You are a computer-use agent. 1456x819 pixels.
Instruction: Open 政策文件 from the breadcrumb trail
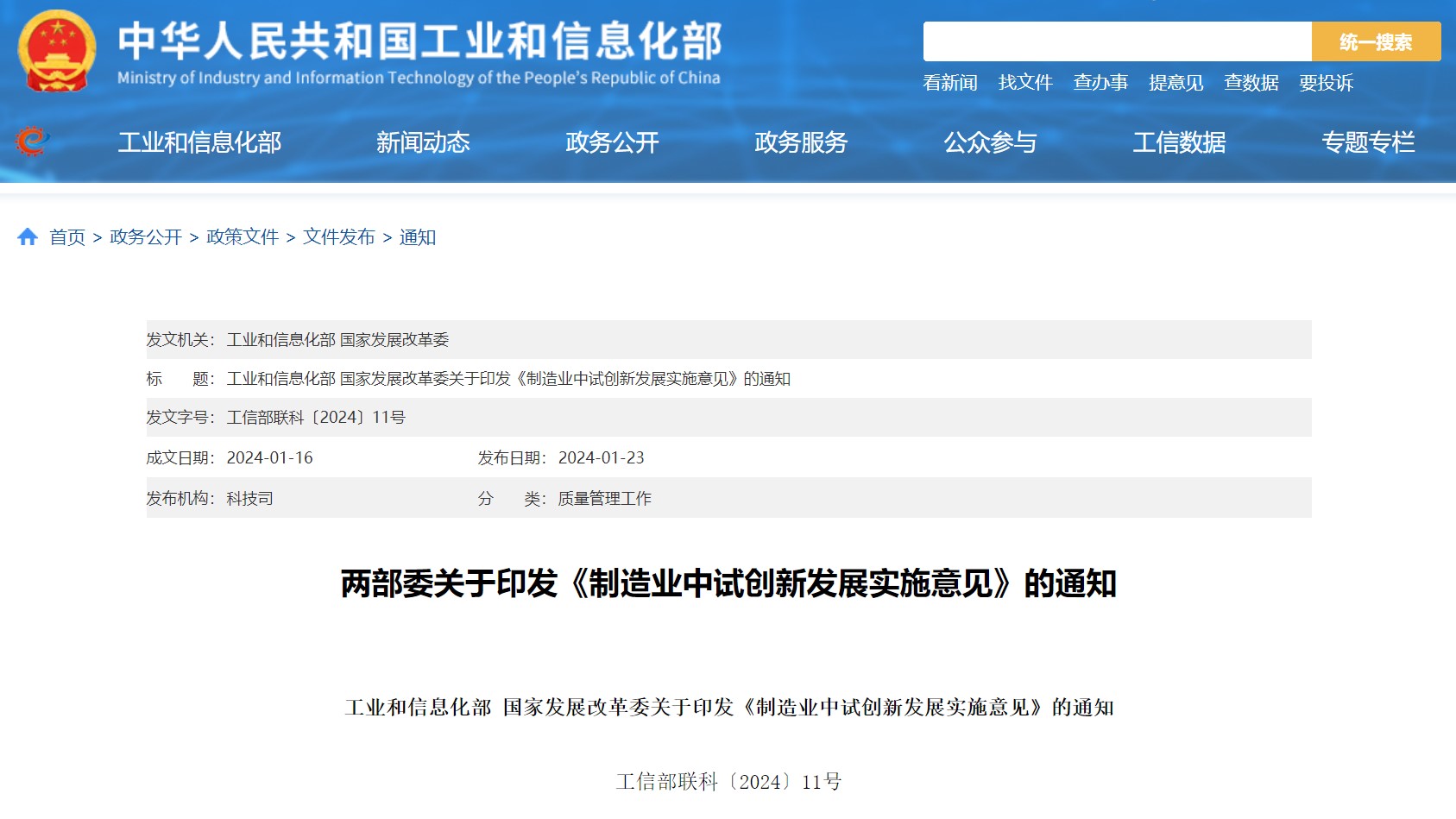[242, 237]
